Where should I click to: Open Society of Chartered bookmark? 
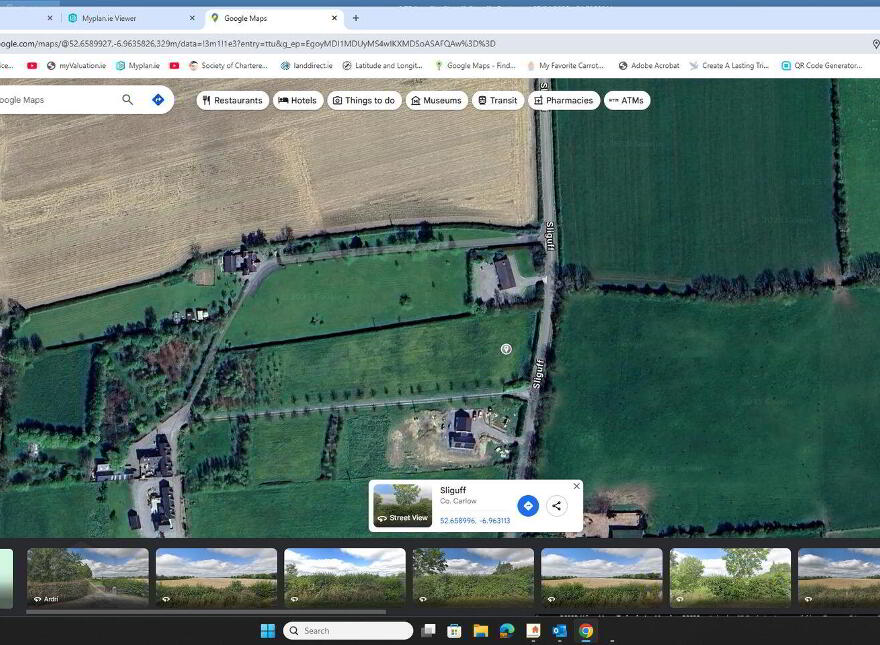point(228,66)
